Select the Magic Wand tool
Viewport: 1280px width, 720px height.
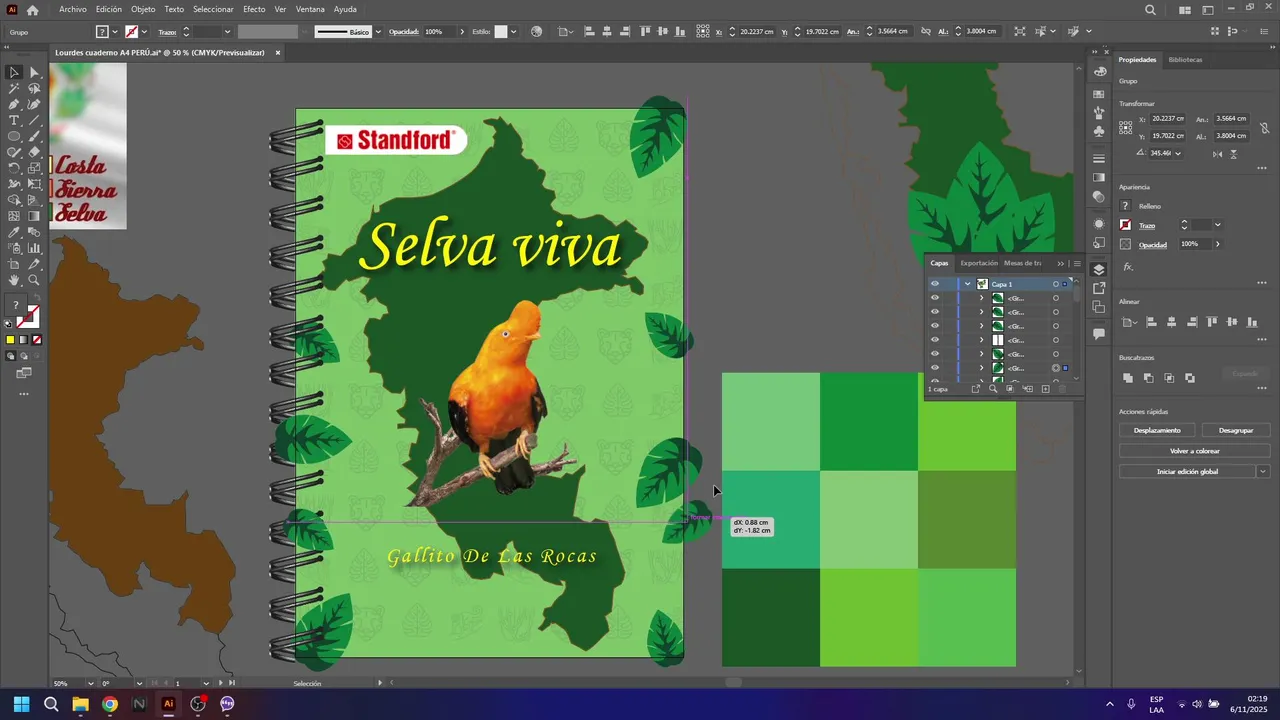click(14, 88)
